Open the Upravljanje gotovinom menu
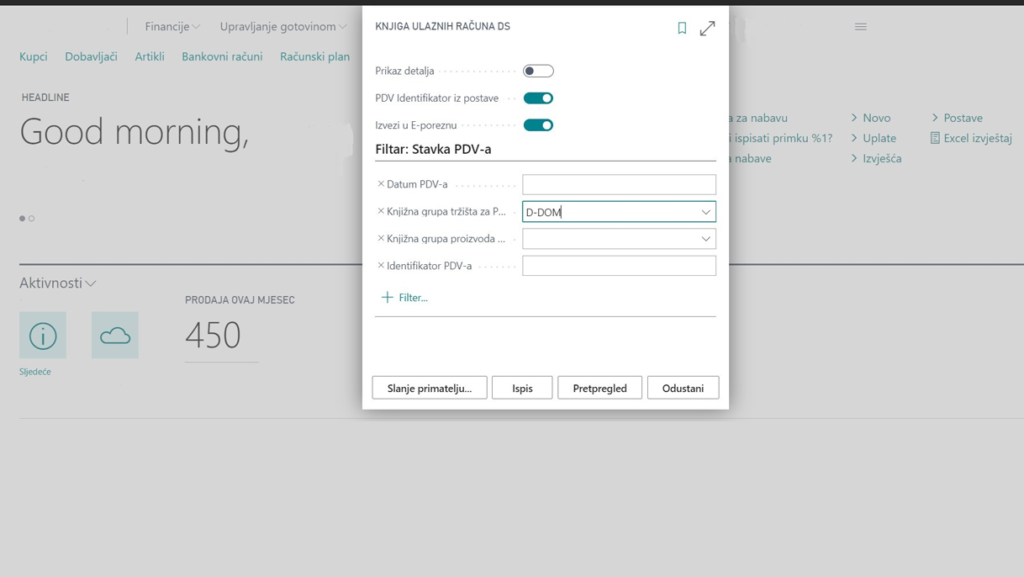 [284, 27]
